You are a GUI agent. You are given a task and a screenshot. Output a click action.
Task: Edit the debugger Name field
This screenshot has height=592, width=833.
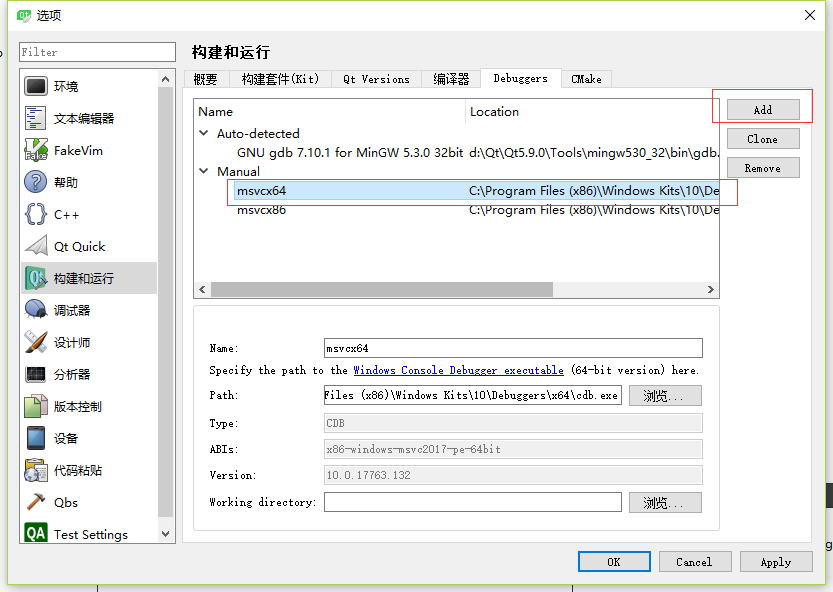pos(513,348)
